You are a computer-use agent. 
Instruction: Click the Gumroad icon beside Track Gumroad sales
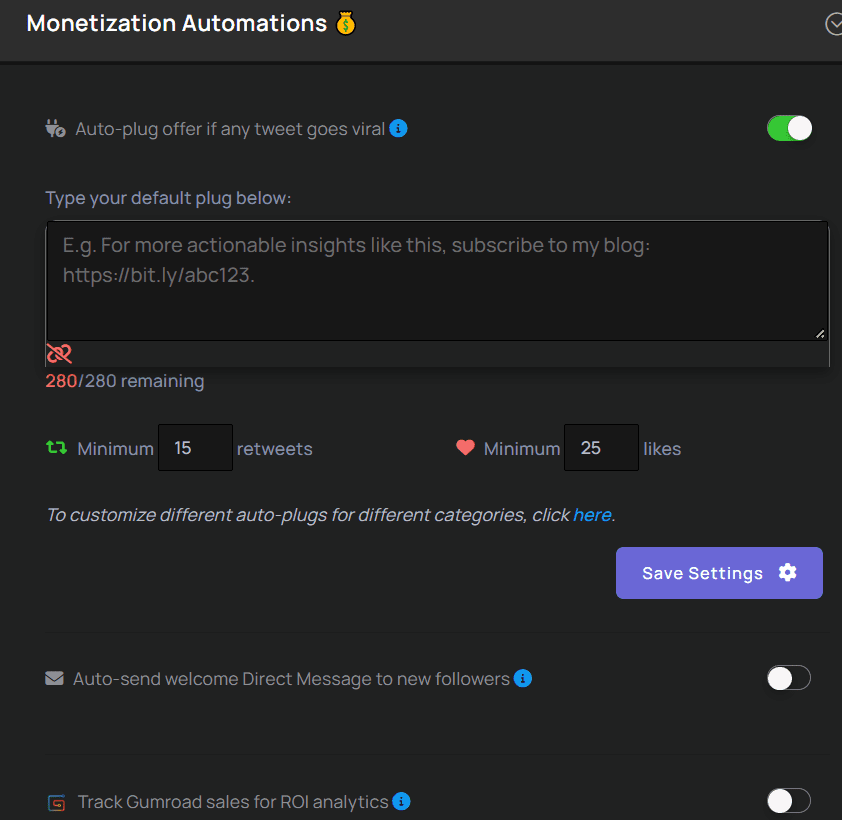[55, 800]
